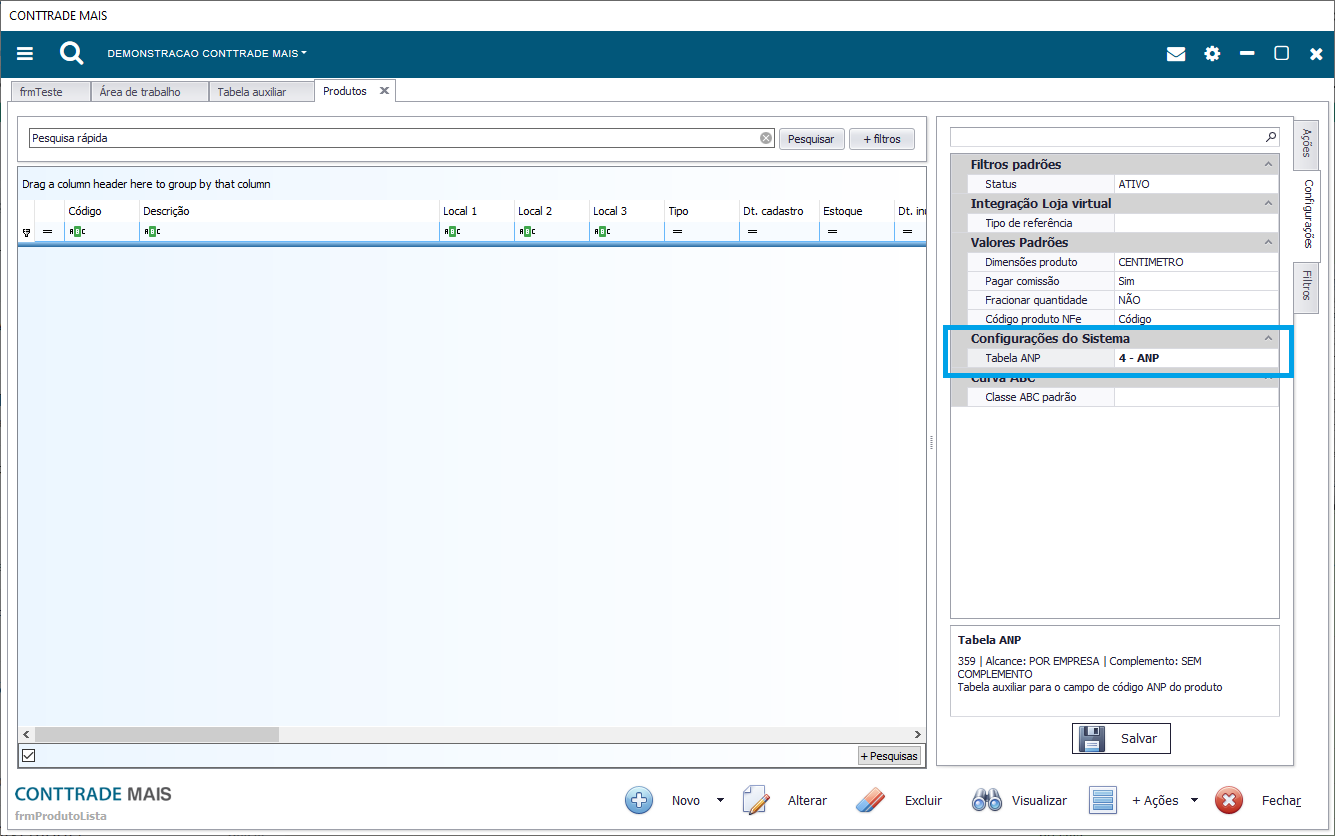Open the + Ações dropdown arrow
The image size is (1335, 836).
[x=1194, y=800]
